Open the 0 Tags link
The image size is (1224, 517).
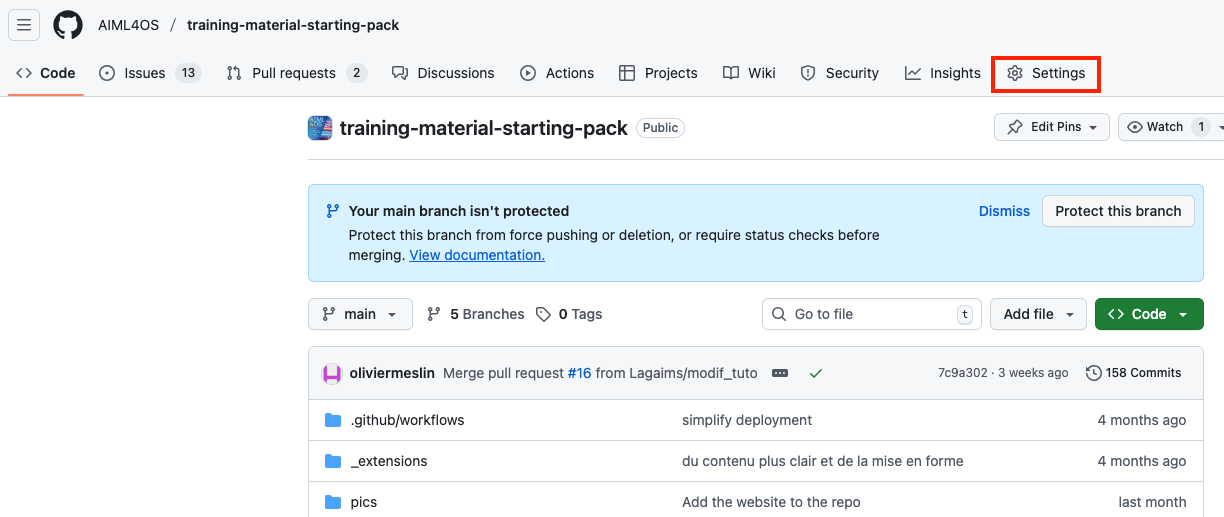[569, 314]
